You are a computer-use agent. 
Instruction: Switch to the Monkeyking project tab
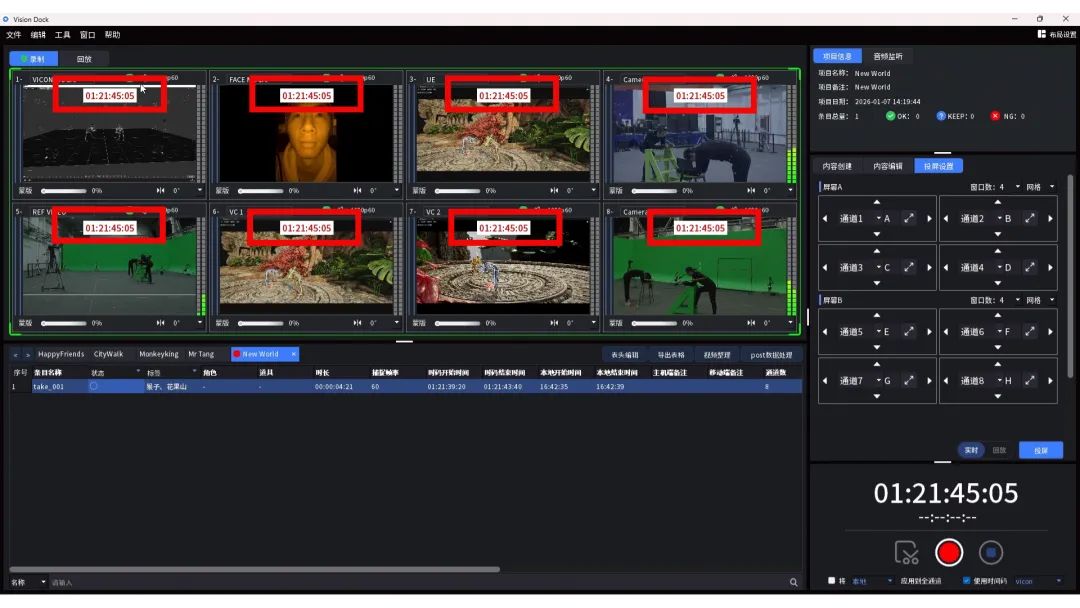[x=158, y=354]
